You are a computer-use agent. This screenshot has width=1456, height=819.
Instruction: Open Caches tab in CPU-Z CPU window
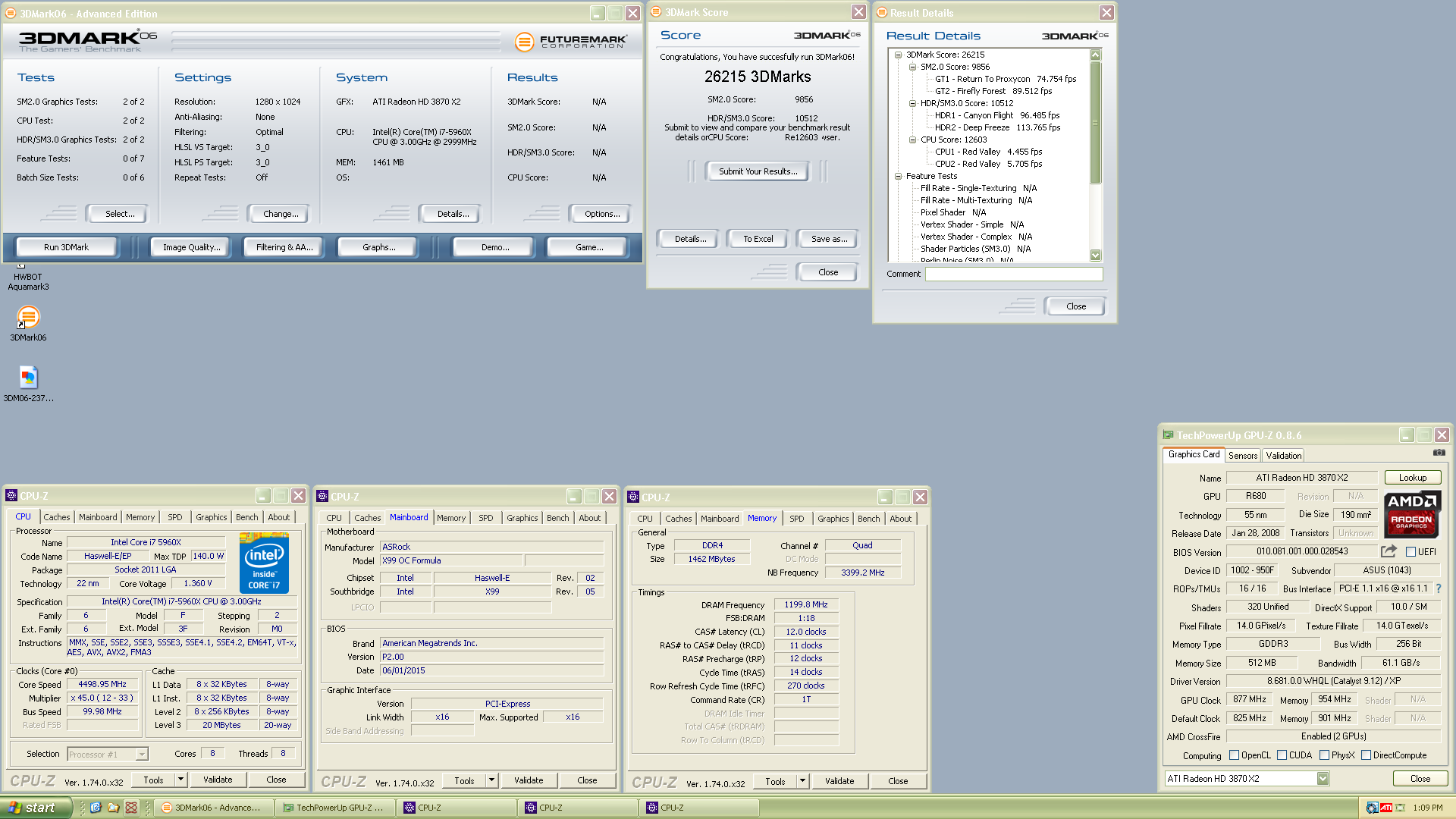point(57,517)
